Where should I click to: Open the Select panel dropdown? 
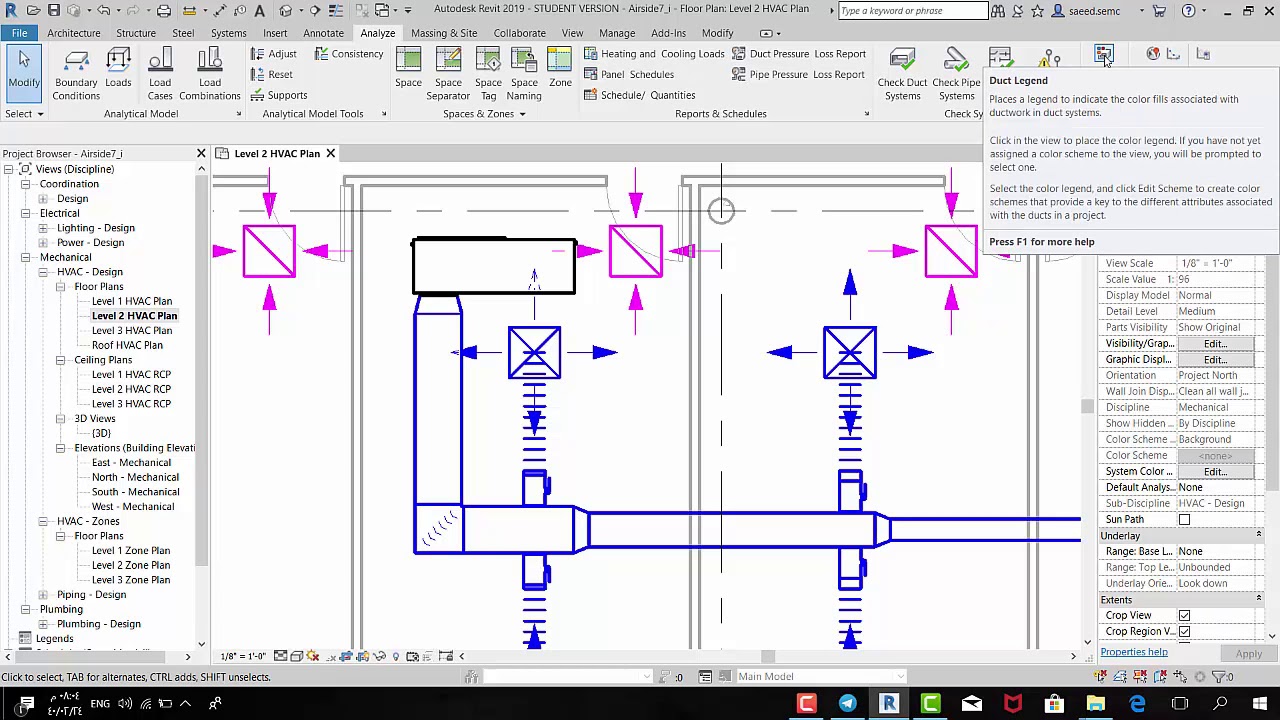(24, 114)
